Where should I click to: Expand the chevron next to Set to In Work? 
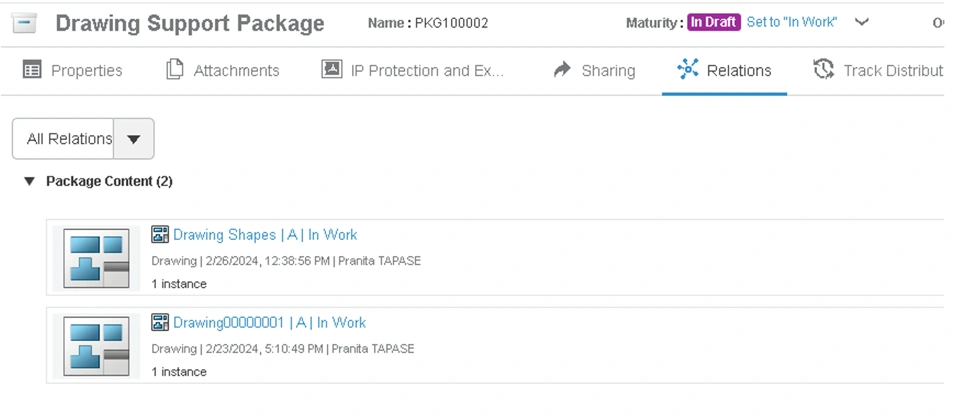(x=862, y=22)
